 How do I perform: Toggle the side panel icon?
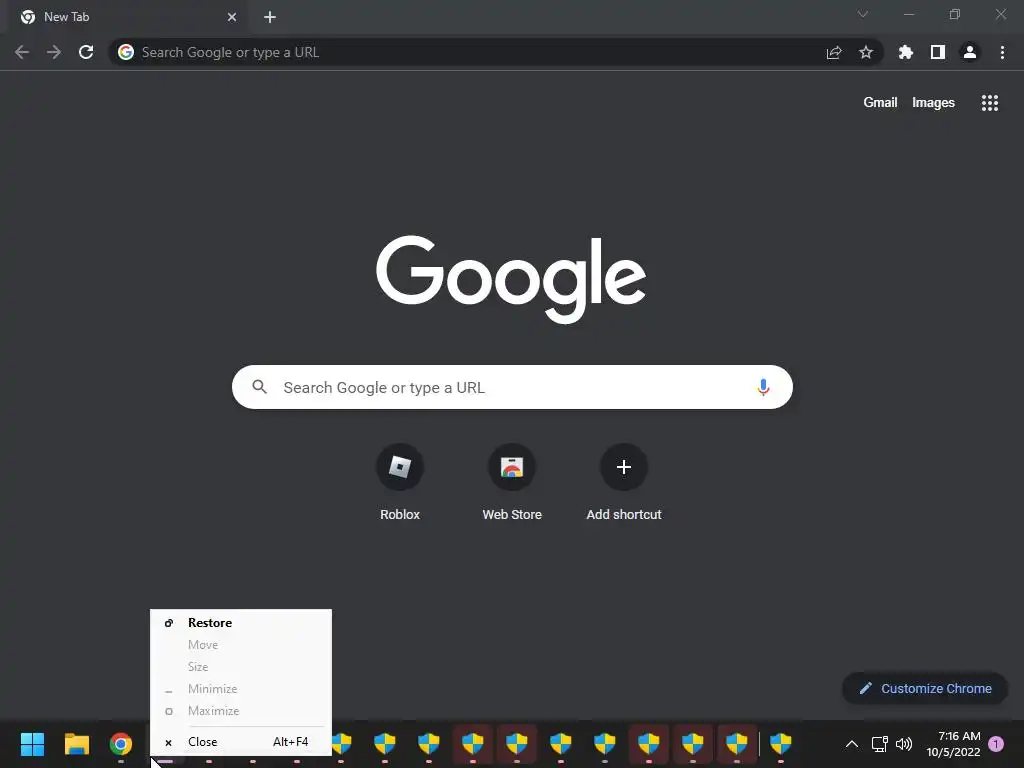938,52
